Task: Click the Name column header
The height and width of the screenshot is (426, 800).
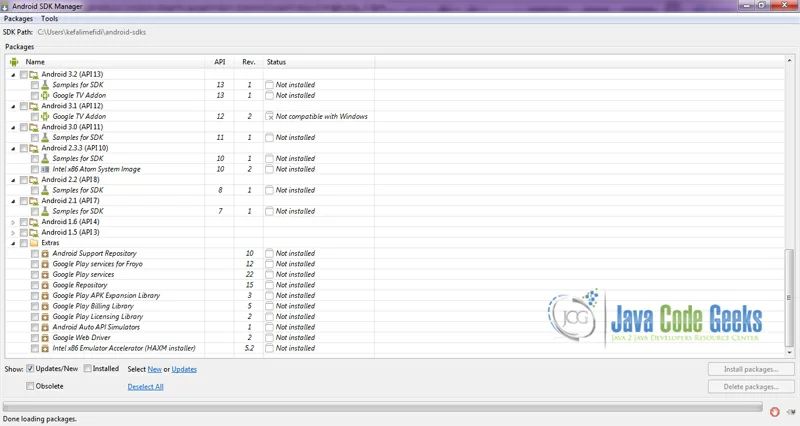Action: (x=105, y=62)
